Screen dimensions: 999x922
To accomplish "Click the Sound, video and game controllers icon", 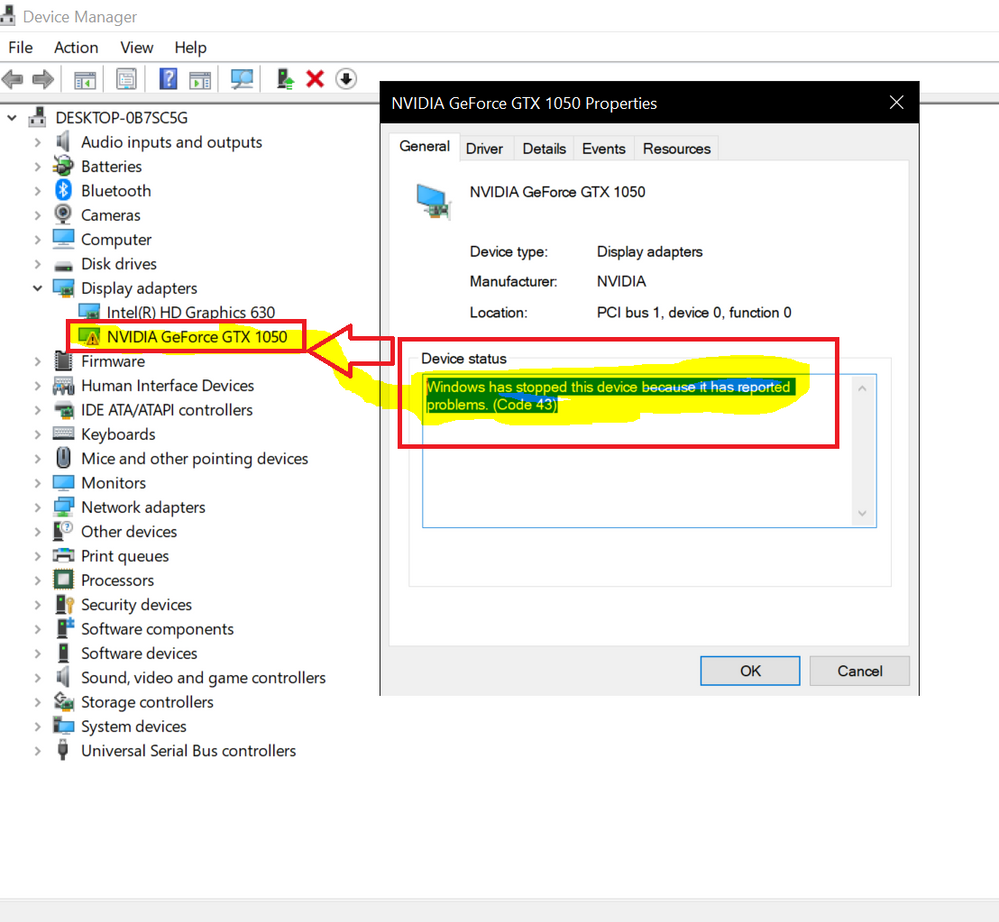I will pos(62,677).
